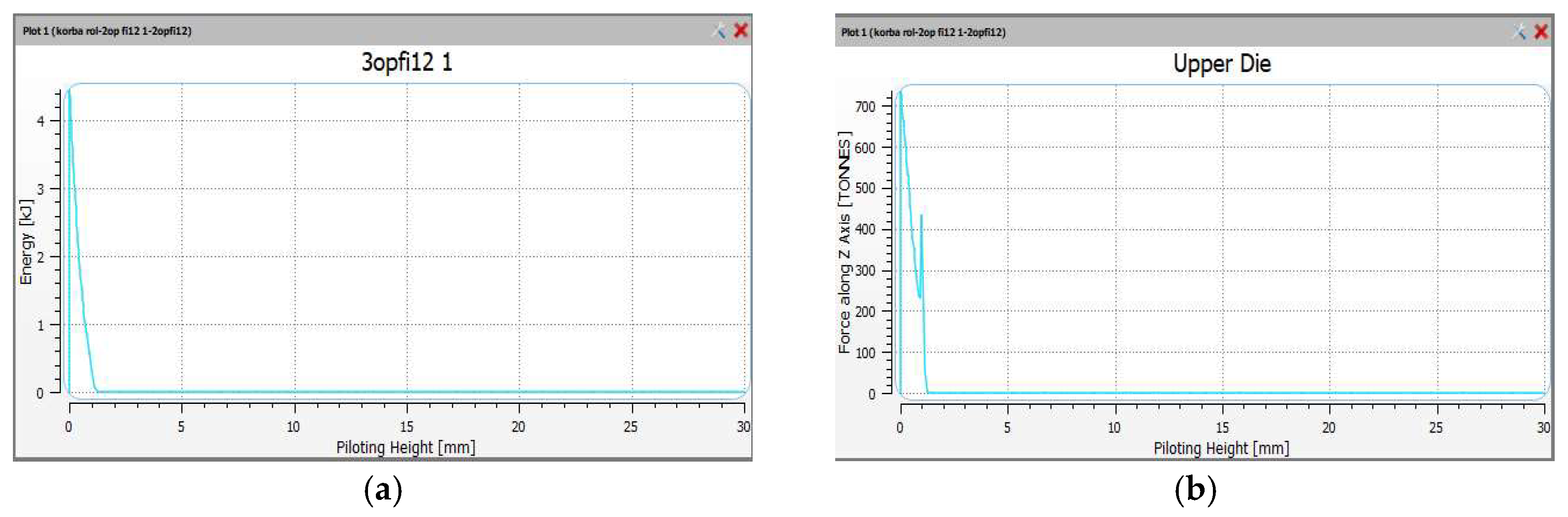Click the left plot title bar text
Image resolution: width=1568 pixels, height=517 pixels.
click(x=107, y=31)
